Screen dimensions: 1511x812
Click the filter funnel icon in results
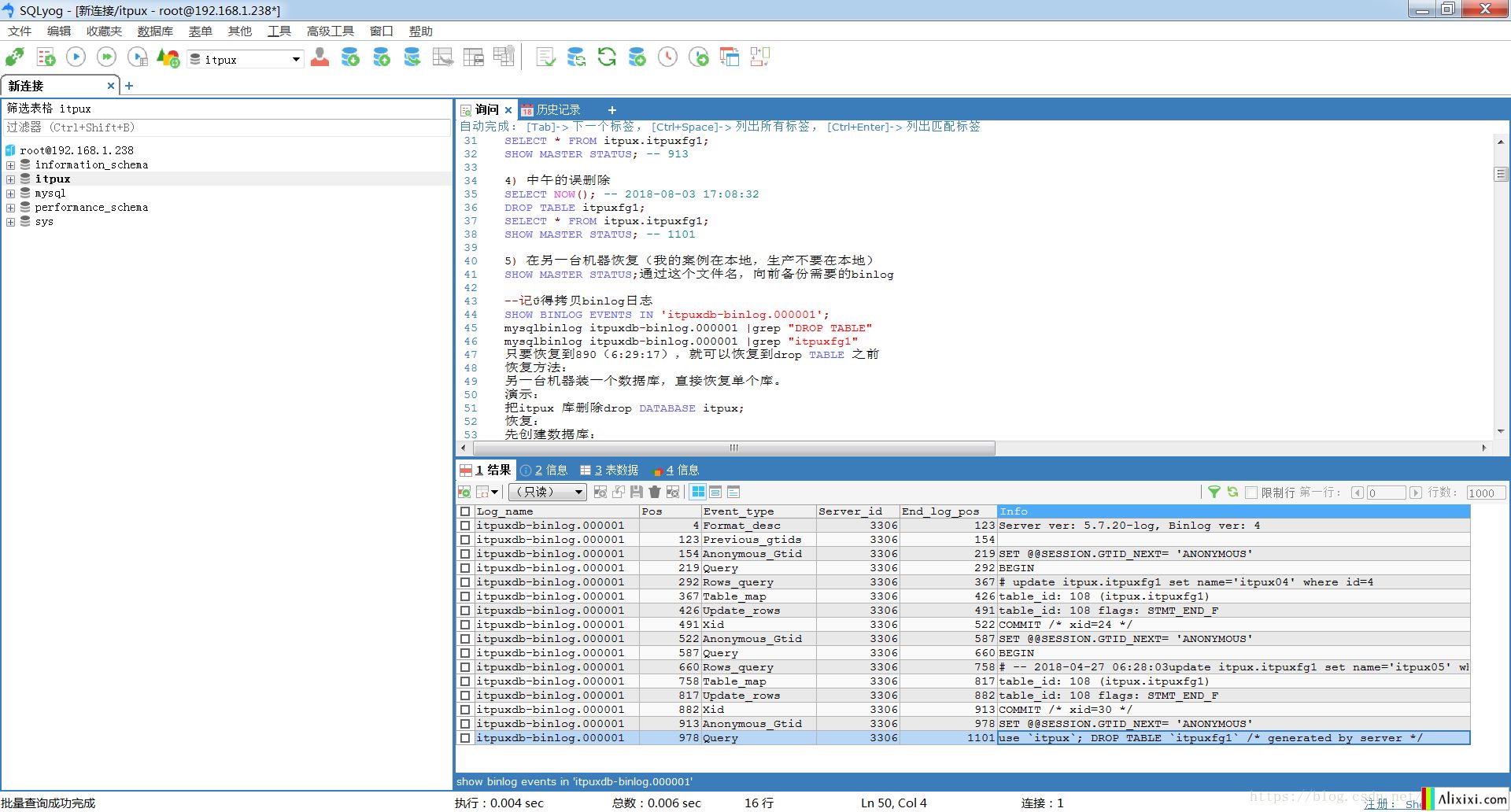[1214, 492]
